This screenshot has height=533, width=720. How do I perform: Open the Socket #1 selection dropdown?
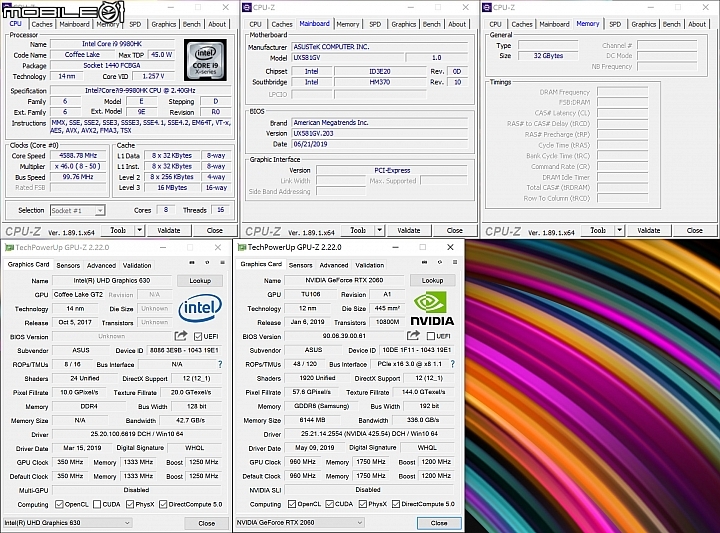[77, 210]
